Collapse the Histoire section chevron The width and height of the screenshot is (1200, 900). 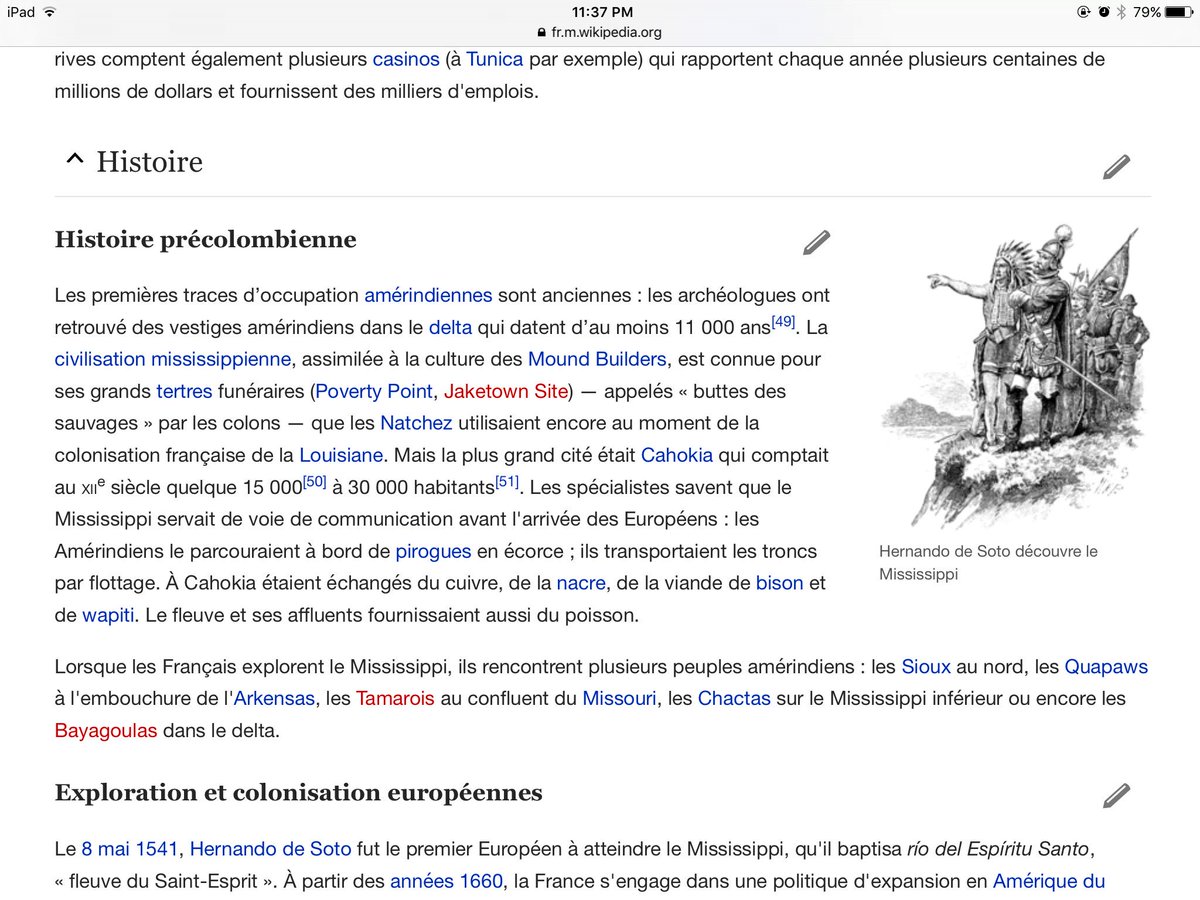click(x=73, y=161)
